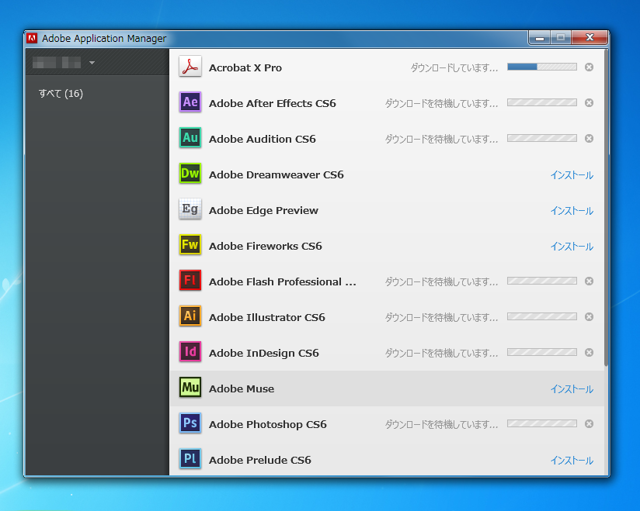Open the account name dropdown arrow
The width and height of the screenshot is (640, 511).
(x=92, y=62)
